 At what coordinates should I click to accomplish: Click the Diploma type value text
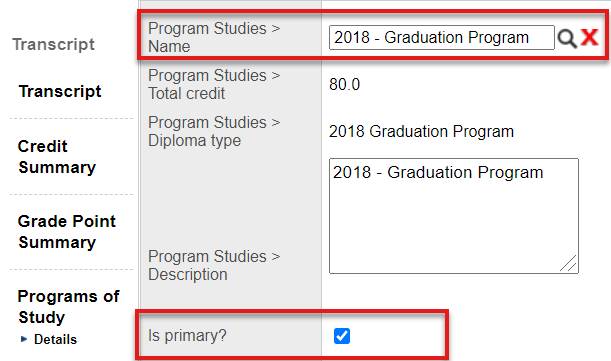(x=421, y=131)
